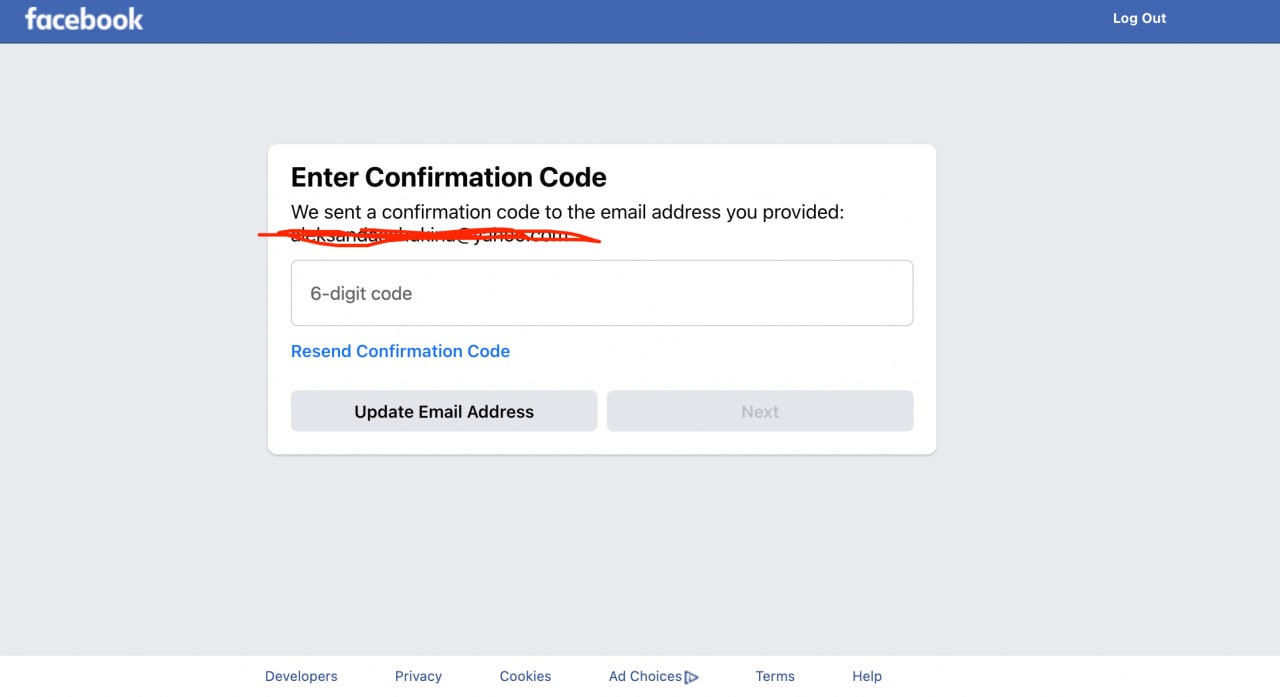Open the Cookies footer link
Screen dimensions: 1280x697
(x=525, y=676)
